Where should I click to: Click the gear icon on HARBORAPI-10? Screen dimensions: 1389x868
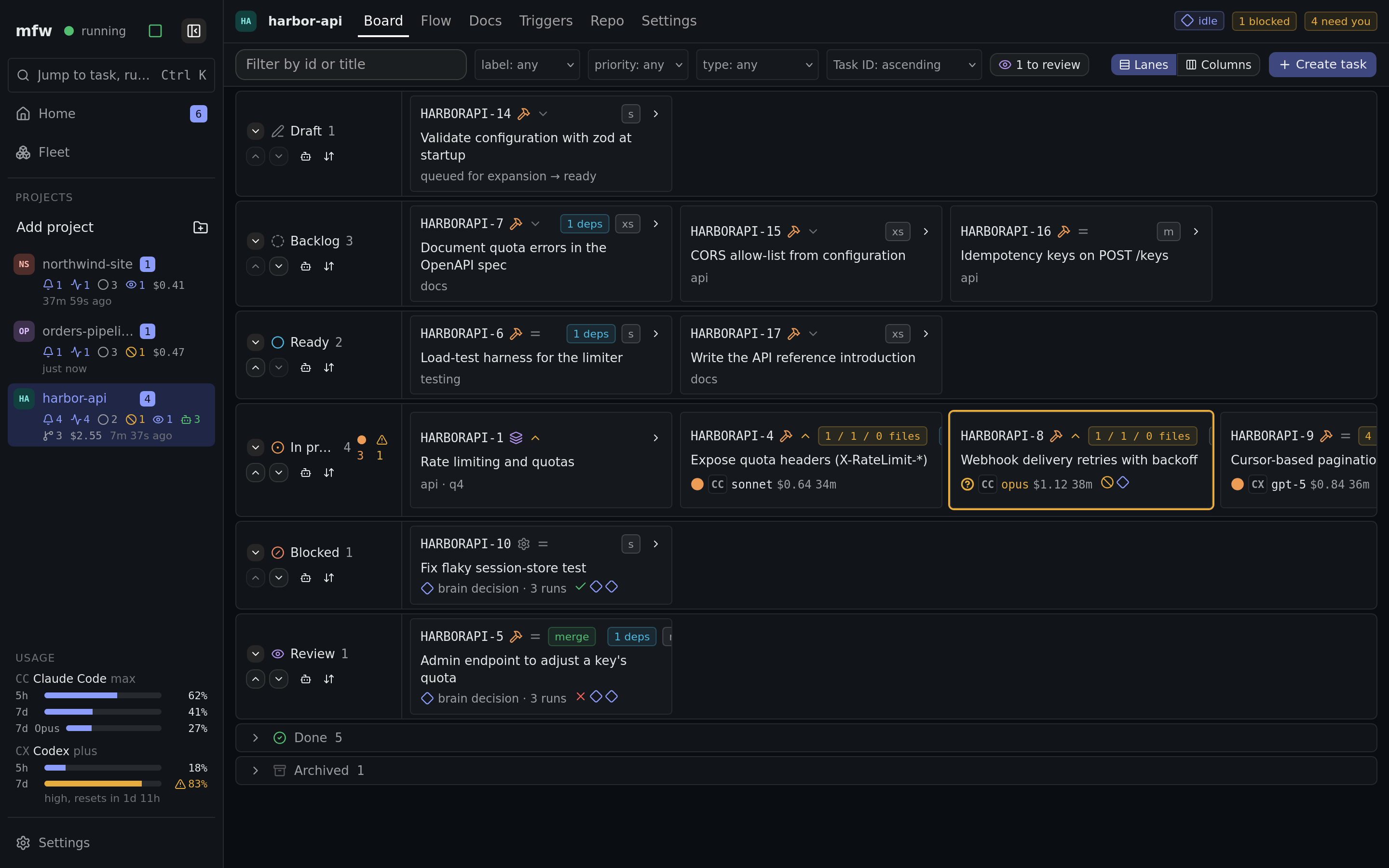tap(523, 543)
